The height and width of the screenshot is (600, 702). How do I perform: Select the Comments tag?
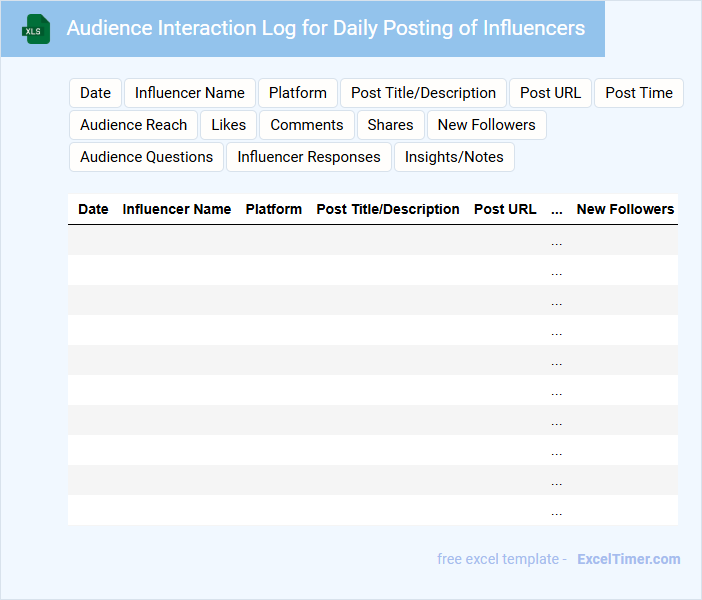click(307, 125)
